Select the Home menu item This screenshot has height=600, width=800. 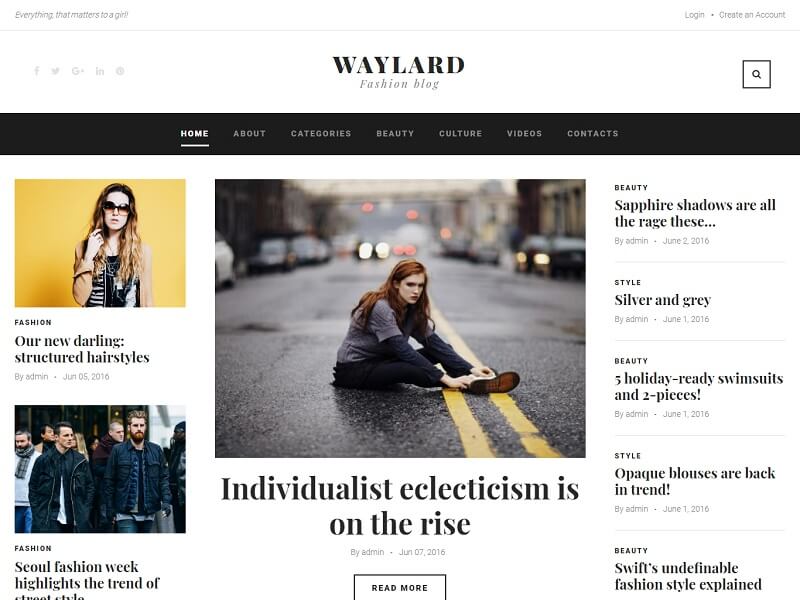194,134
